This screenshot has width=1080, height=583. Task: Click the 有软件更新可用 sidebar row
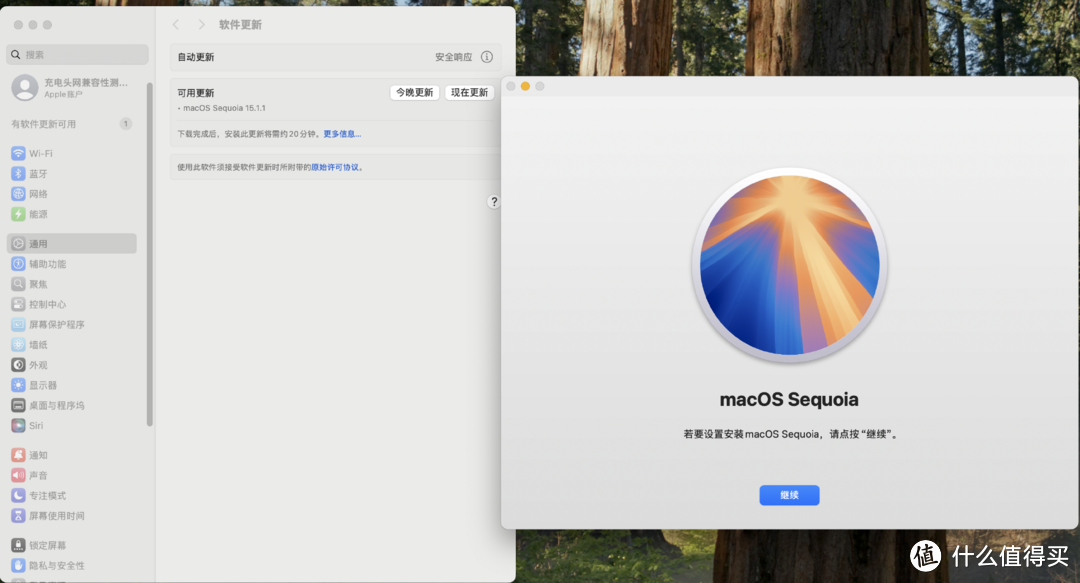[72, 124]
